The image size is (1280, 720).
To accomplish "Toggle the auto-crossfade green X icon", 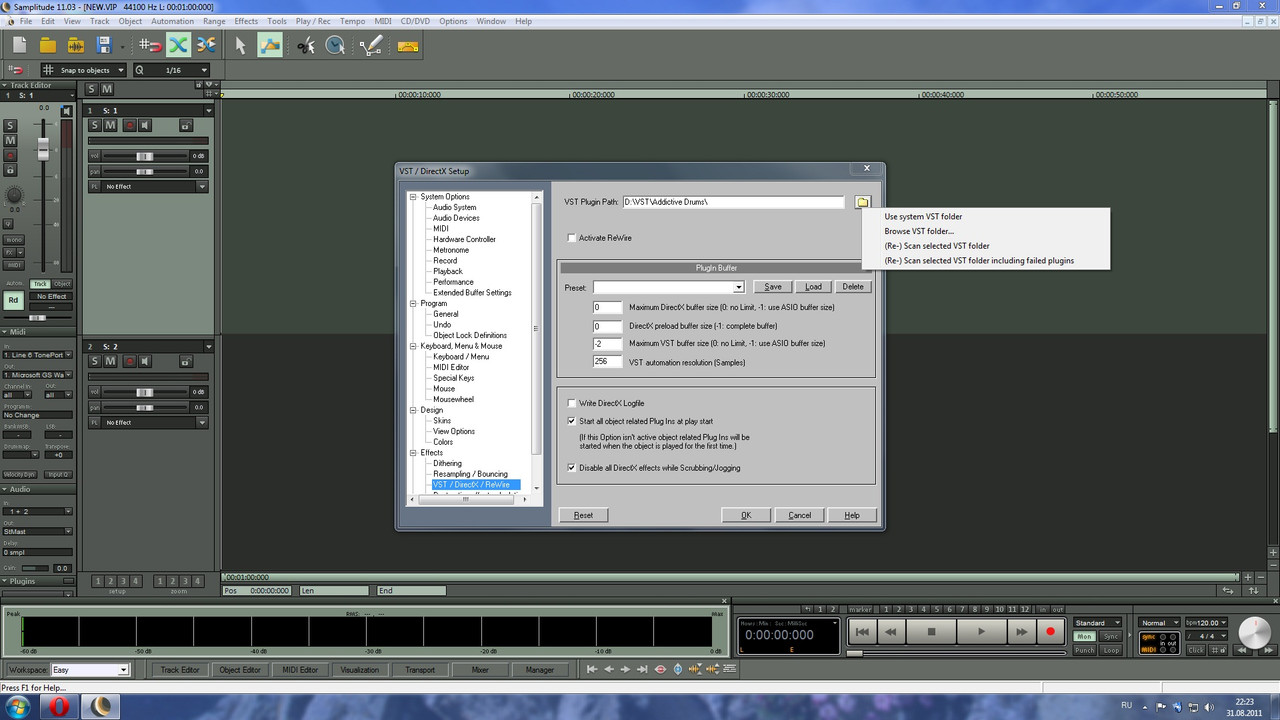I will click(178, 44).
